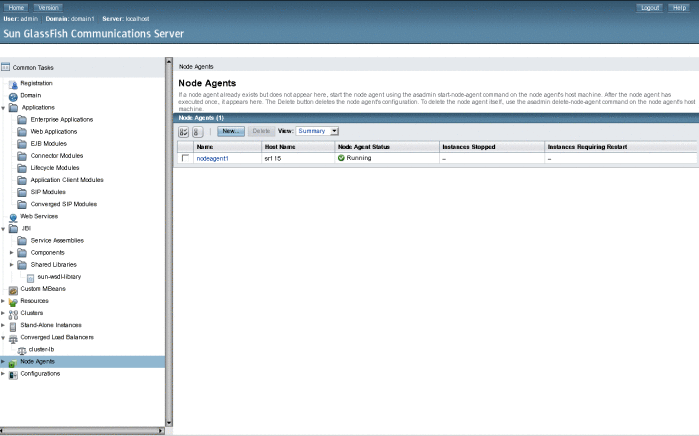The width and height of the screenshot is (699, 436).
Task: Click the Components folder icon
Action: click(x=22, y=253)
